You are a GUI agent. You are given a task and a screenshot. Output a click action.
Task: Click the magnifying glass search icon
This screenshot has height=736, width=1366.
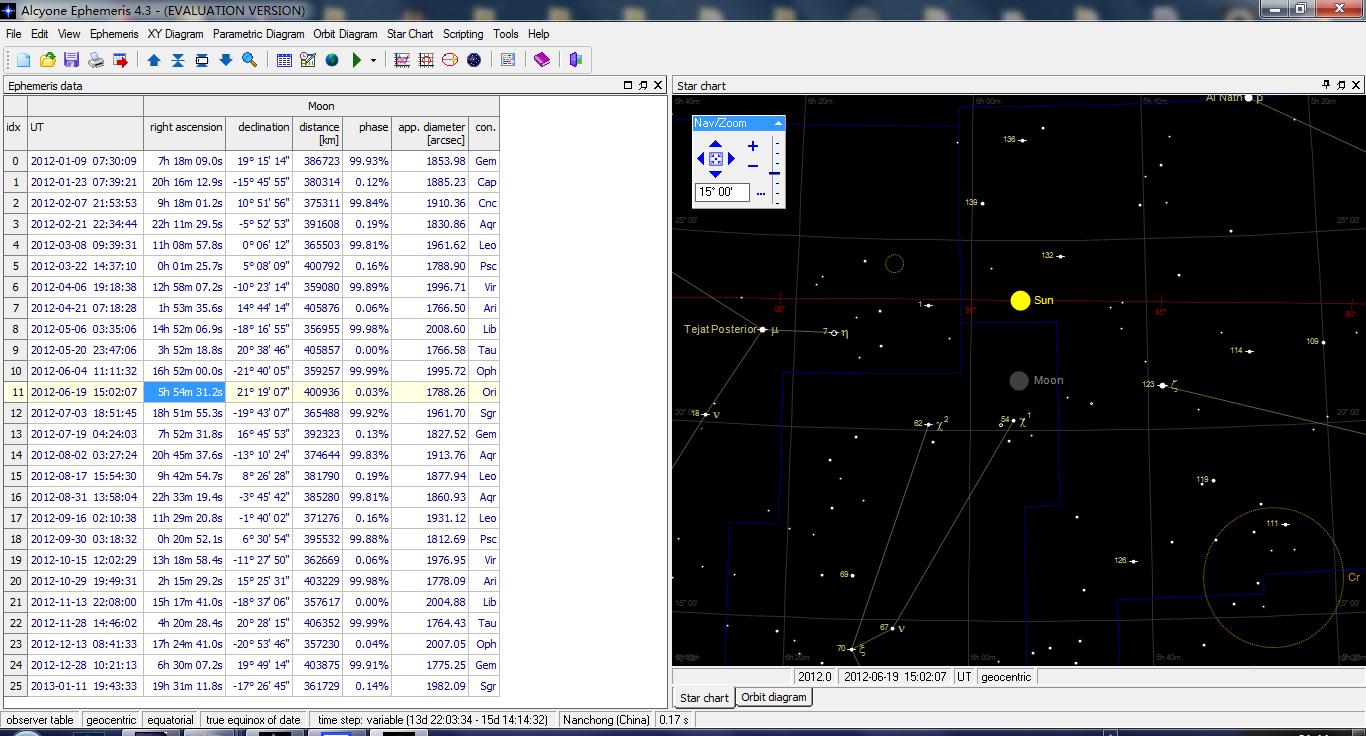pyautogui.click(x=249, y=60)
